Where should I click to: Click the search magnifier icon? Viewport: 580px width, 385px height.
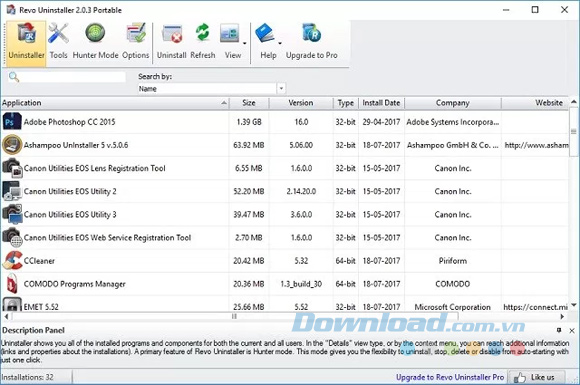click(x=14, y=77)
